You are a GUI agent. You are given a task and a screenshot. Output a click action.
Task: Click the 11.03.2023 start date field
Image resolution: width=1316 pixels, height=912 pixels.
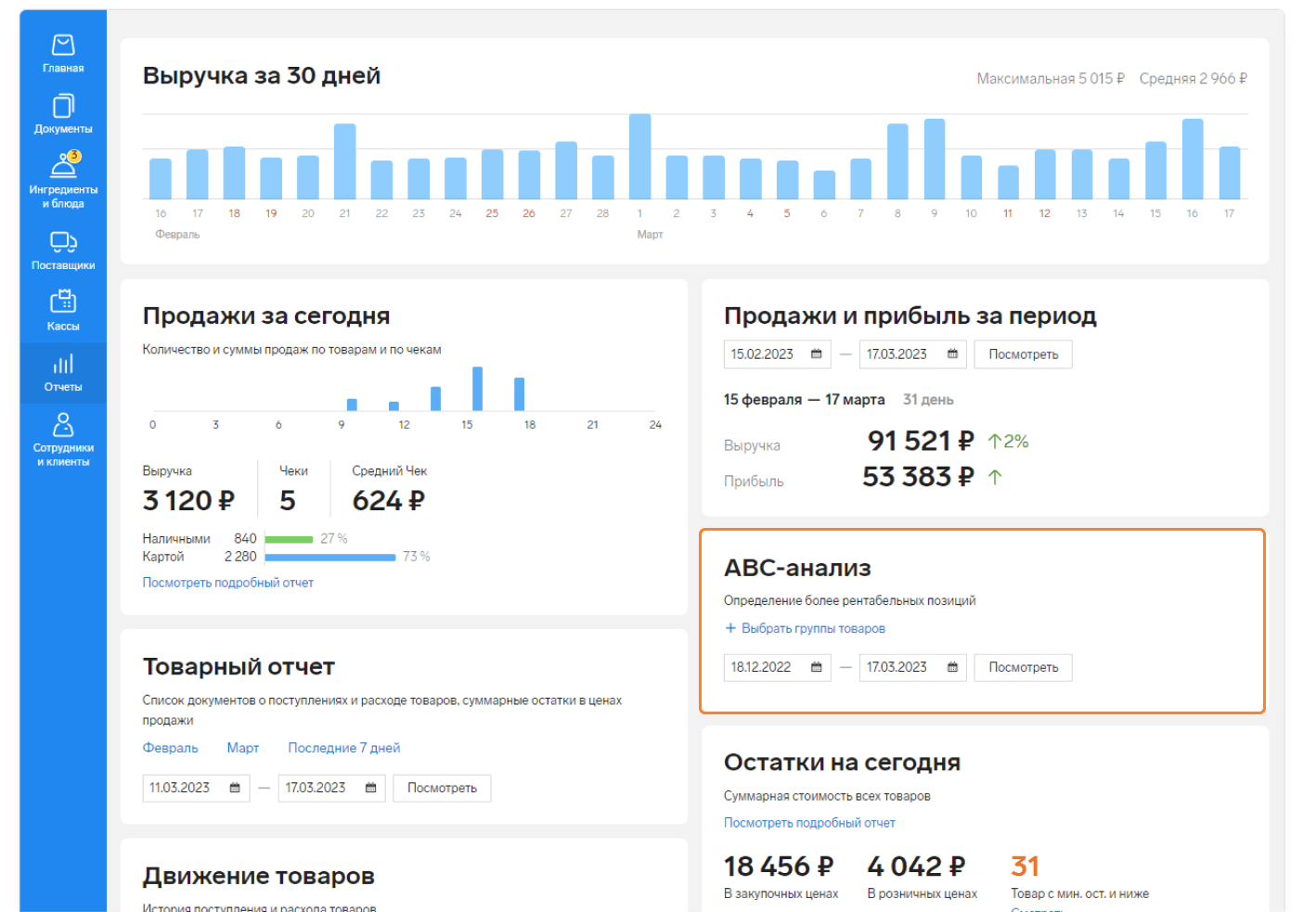(x=196, y=788)
